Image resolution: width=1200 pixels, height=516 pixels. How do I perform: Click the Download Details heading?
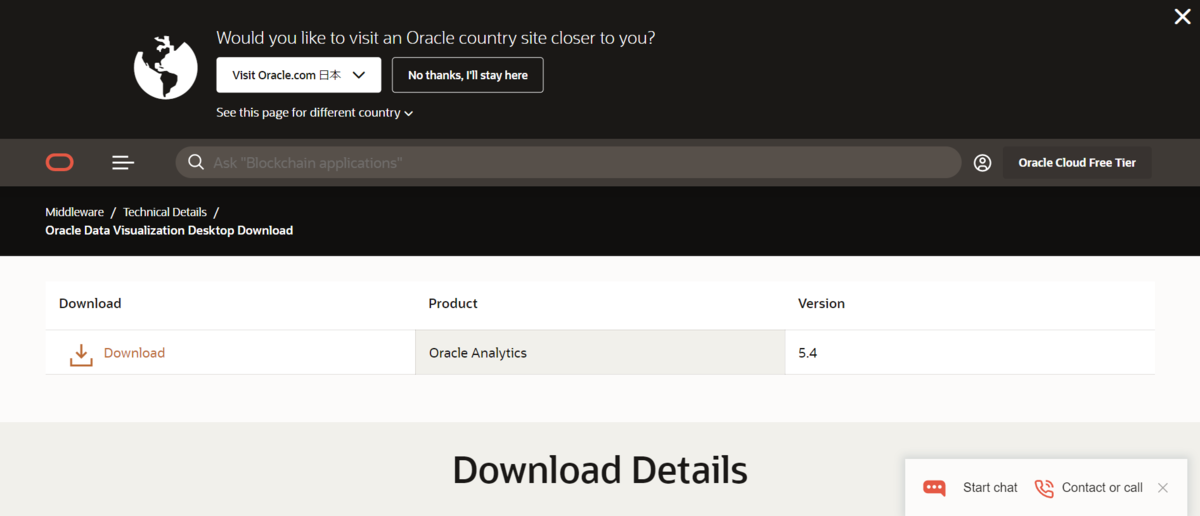pos(600,470)
